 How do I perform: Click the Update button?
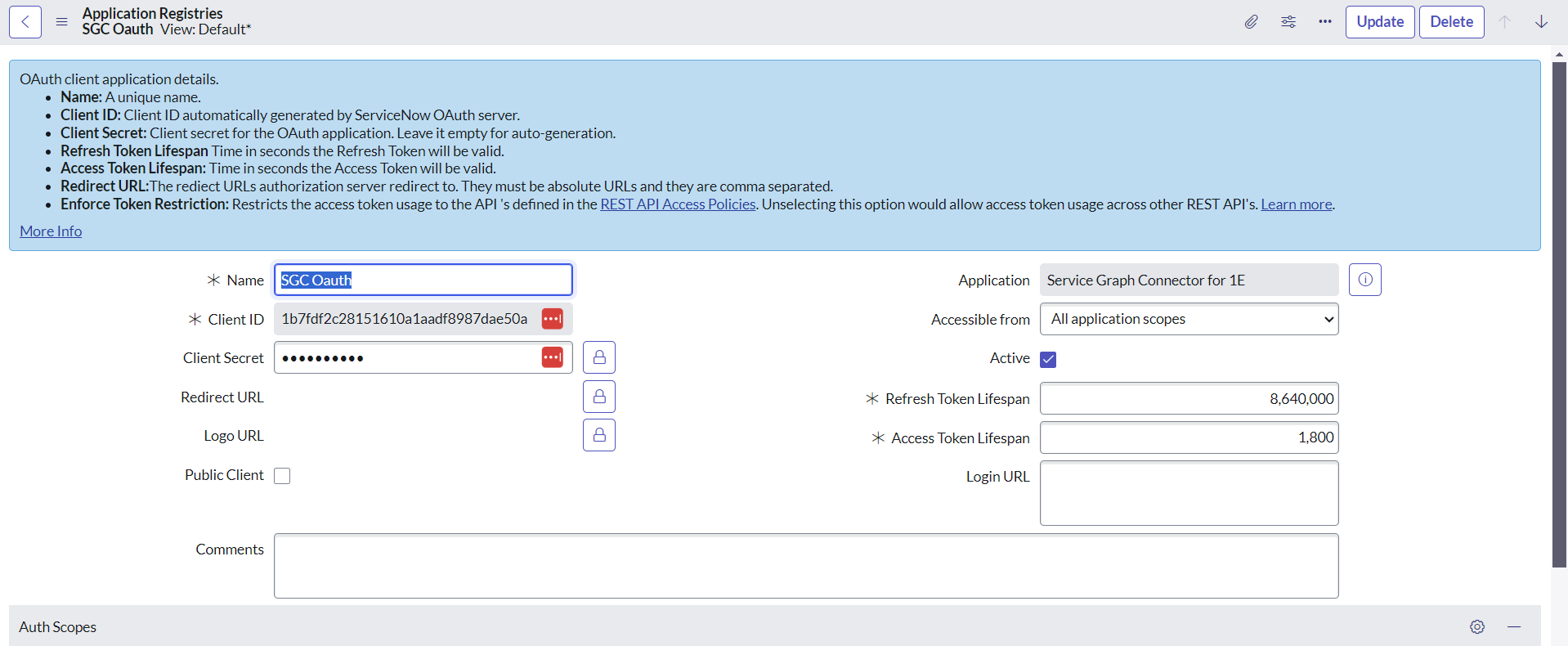coord(1379,22)
